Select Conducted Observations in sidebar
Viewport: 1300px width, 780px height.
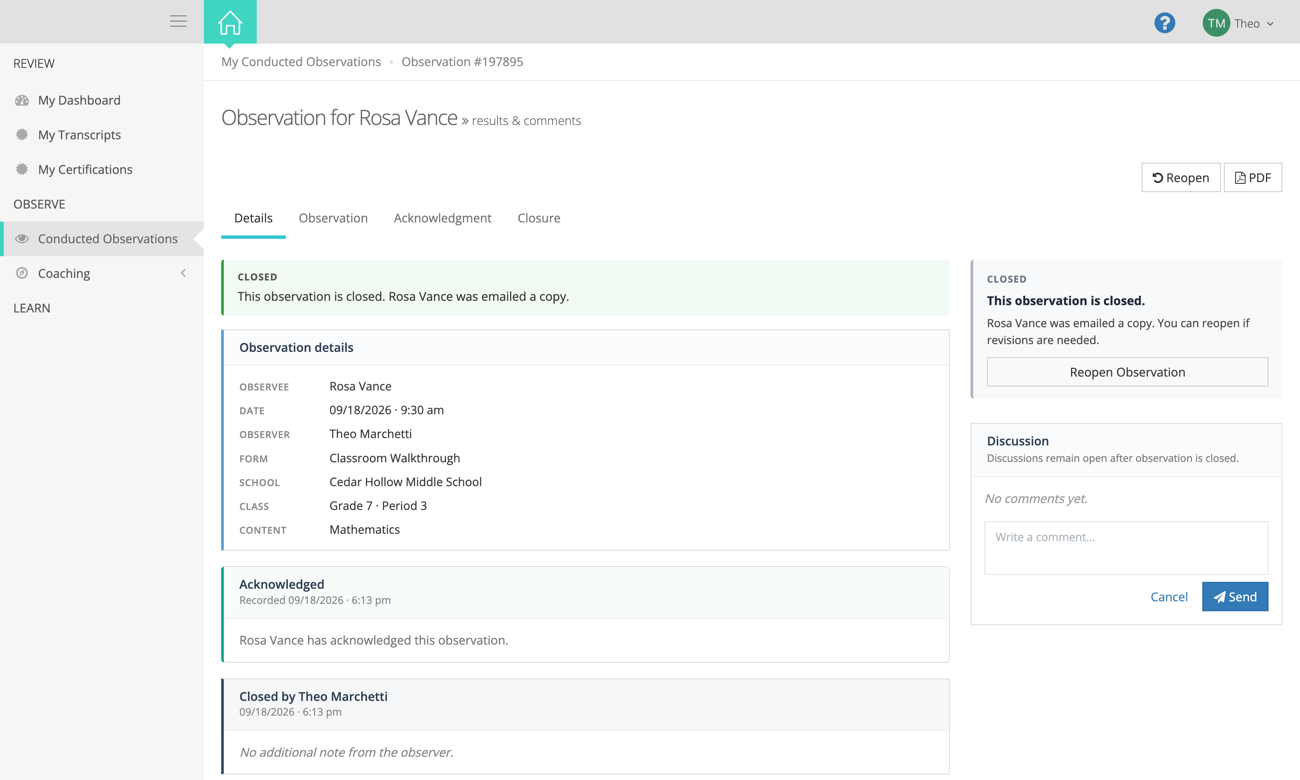(x=108, y=239)
